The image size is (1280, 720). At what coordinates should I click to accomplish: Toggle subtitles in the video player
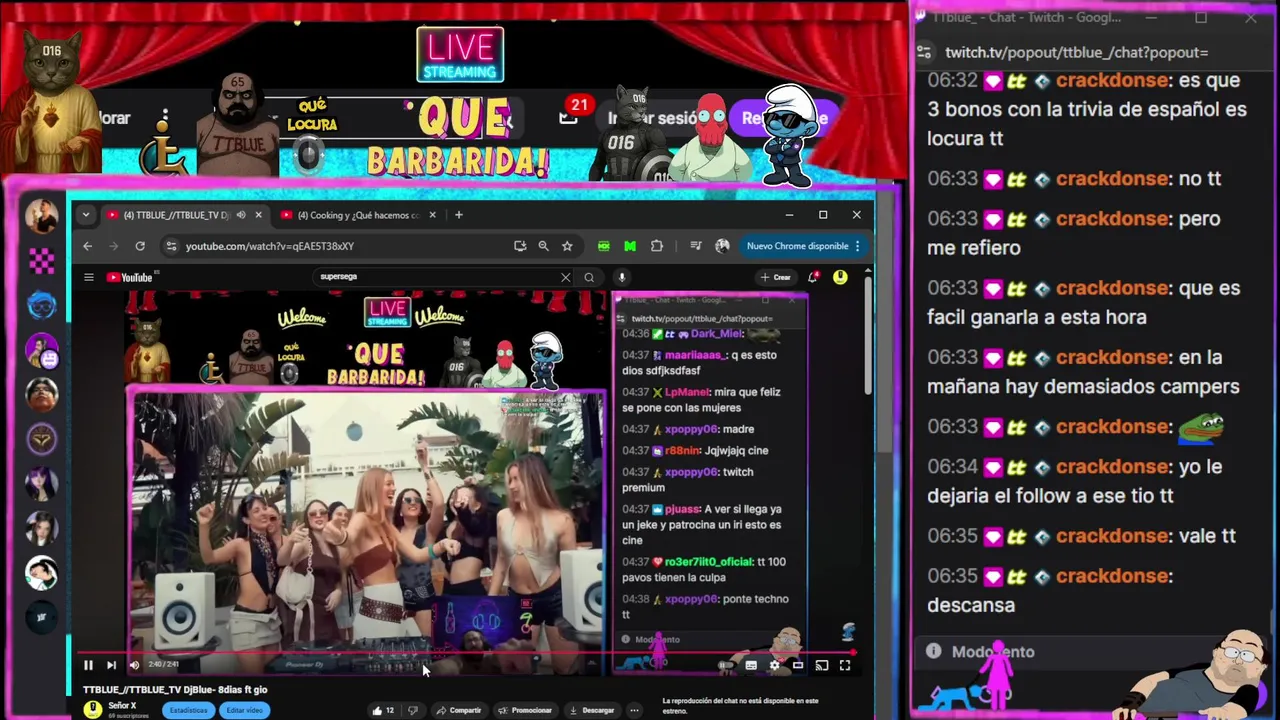[751, 665]
